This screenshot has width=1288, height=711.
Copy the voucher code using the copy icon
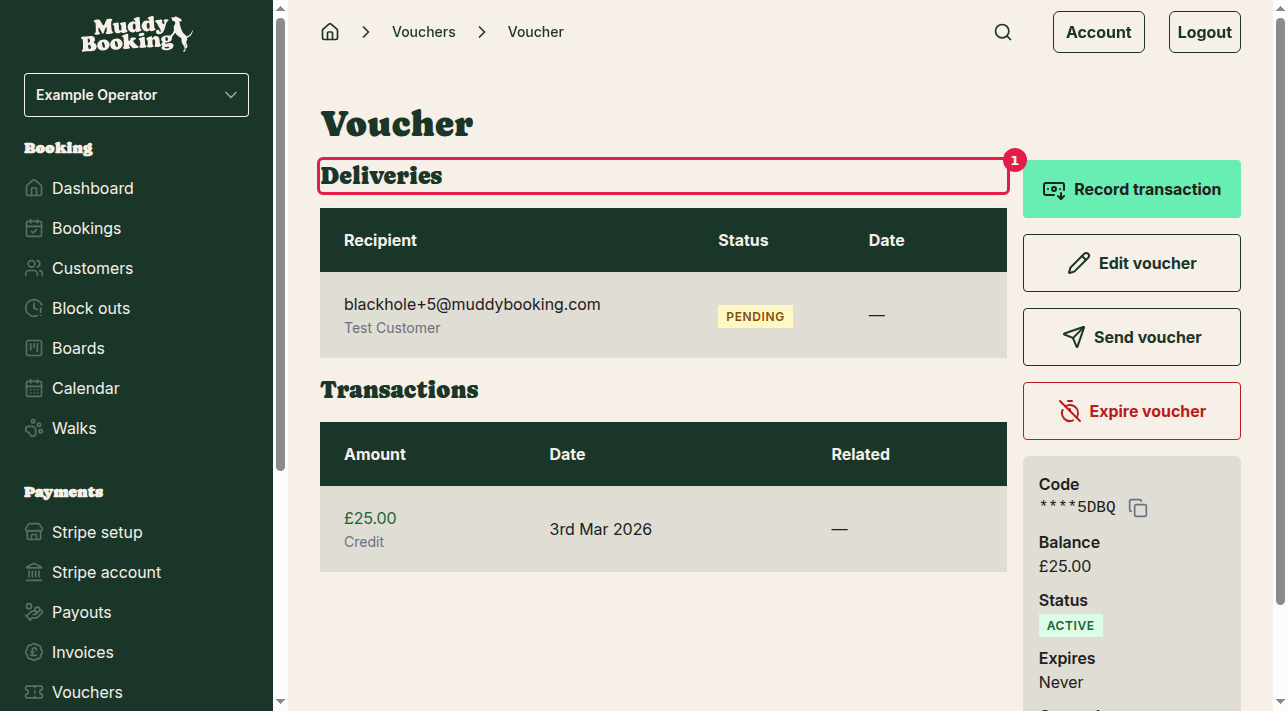(x=1138, y=507)
